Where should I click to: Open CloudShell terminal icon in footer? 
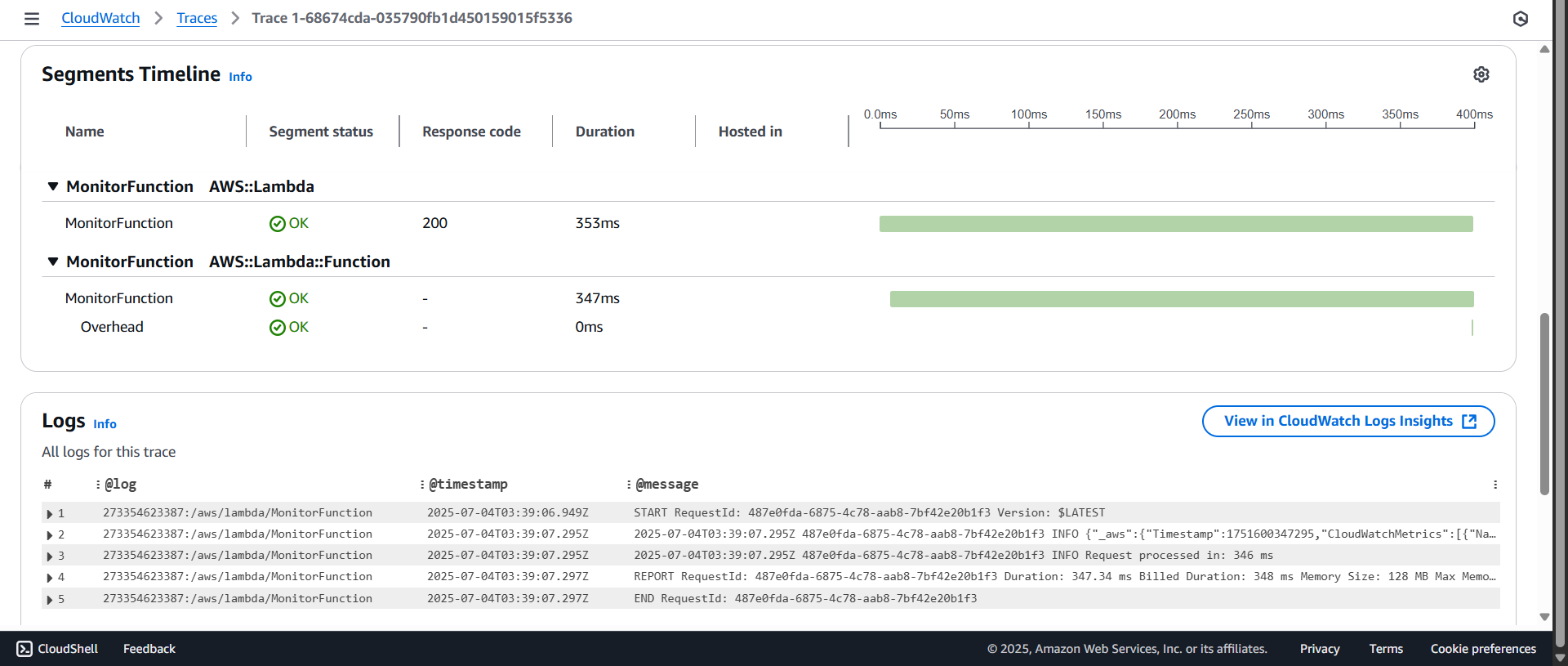click(x=24, y=649)
